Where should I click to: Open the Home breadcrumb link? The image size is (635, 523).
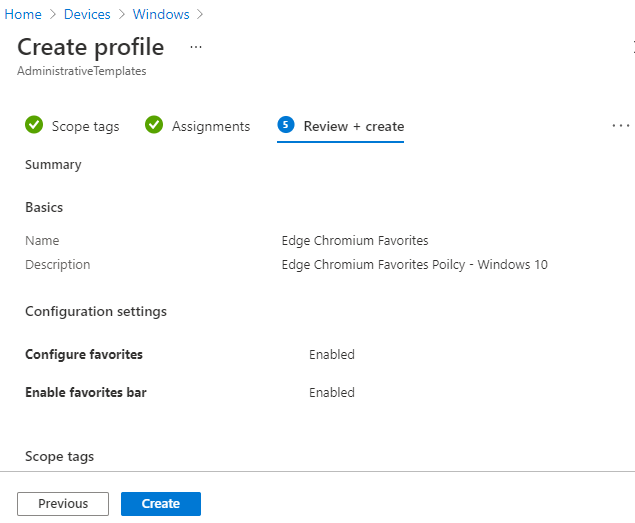point(23,14)
